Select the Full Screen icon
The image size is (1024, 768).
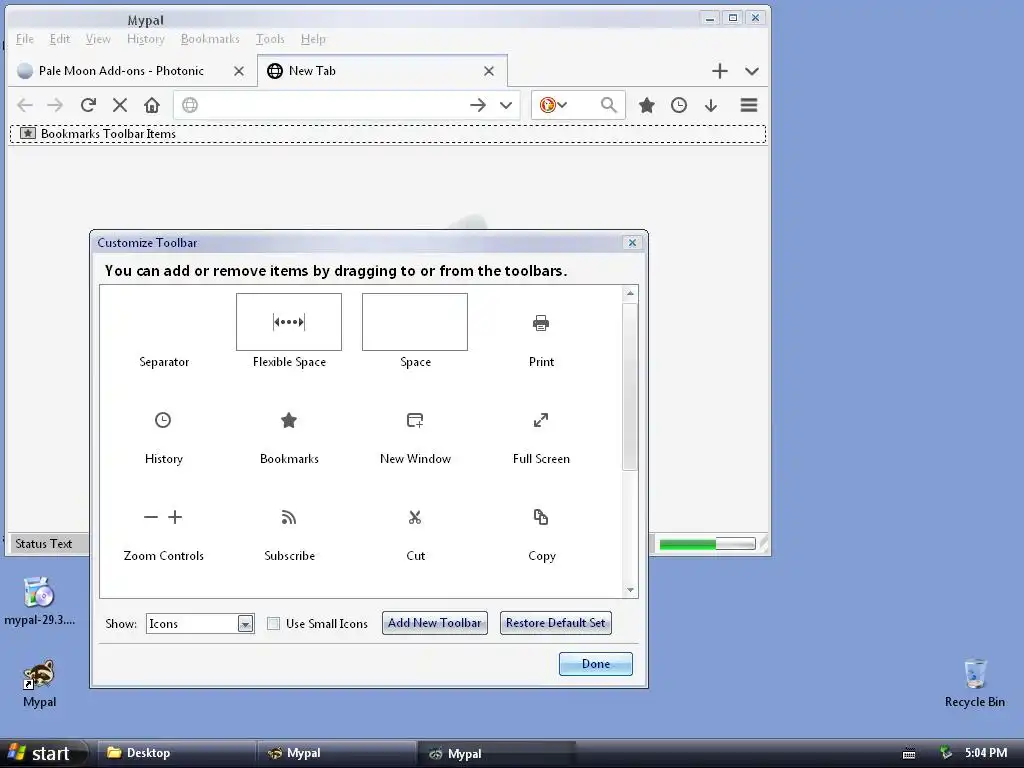point(541,420)
